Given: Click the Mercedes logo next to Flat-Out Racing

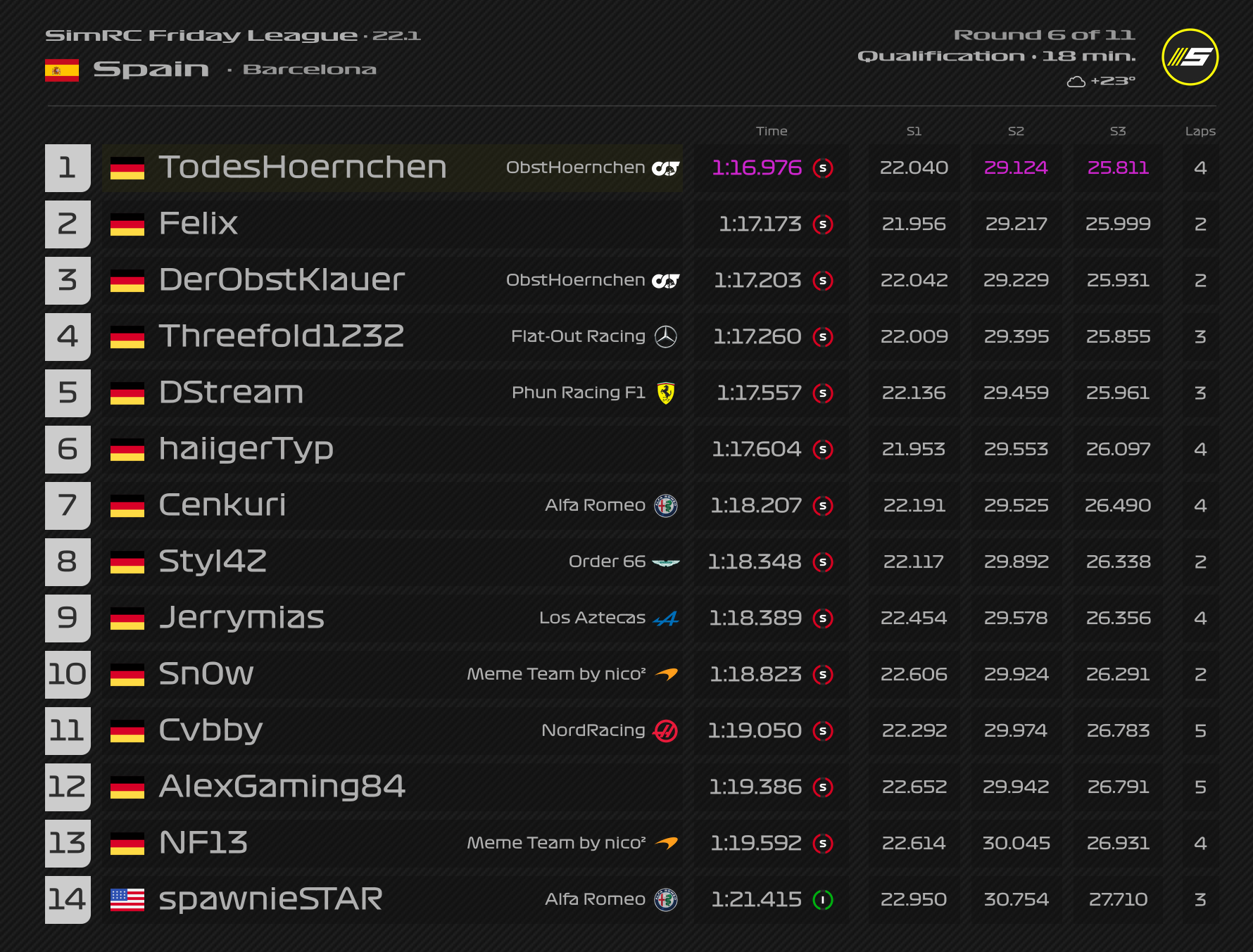Looking at the screenshot, I should (665, 337).
